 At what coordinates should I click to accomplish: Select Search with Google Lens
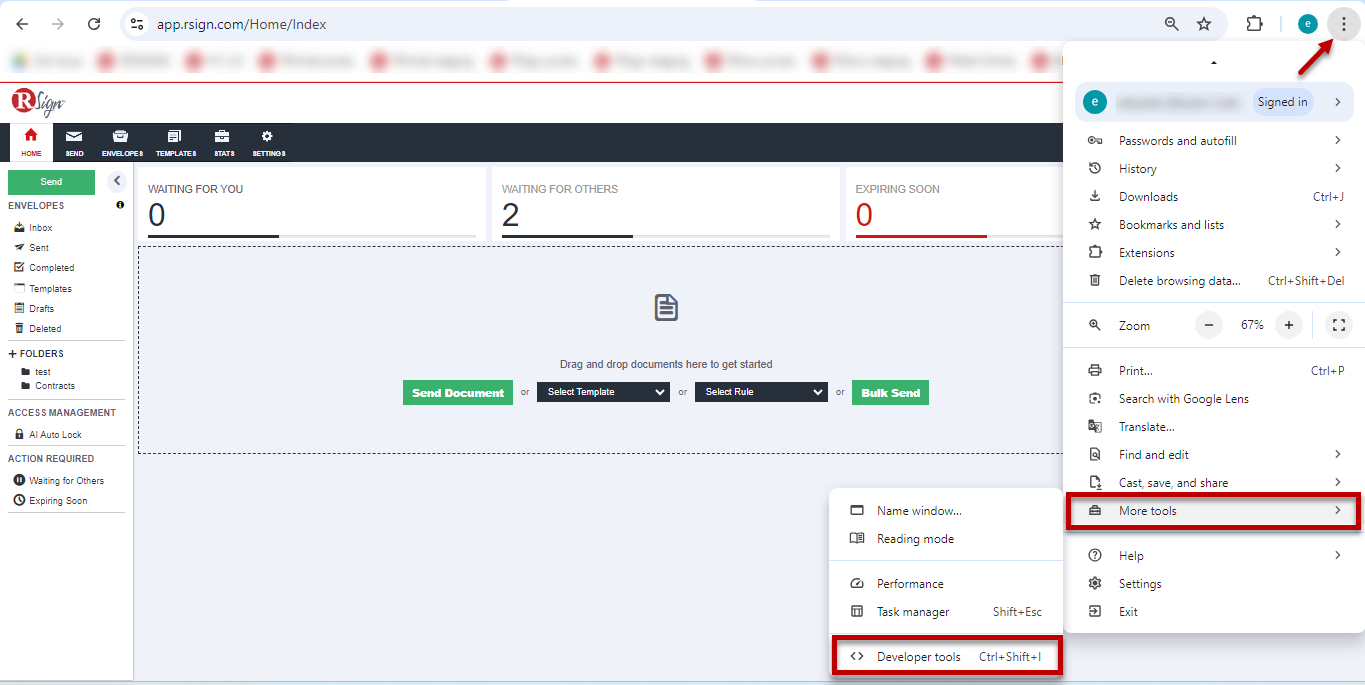click(1214, 399)
